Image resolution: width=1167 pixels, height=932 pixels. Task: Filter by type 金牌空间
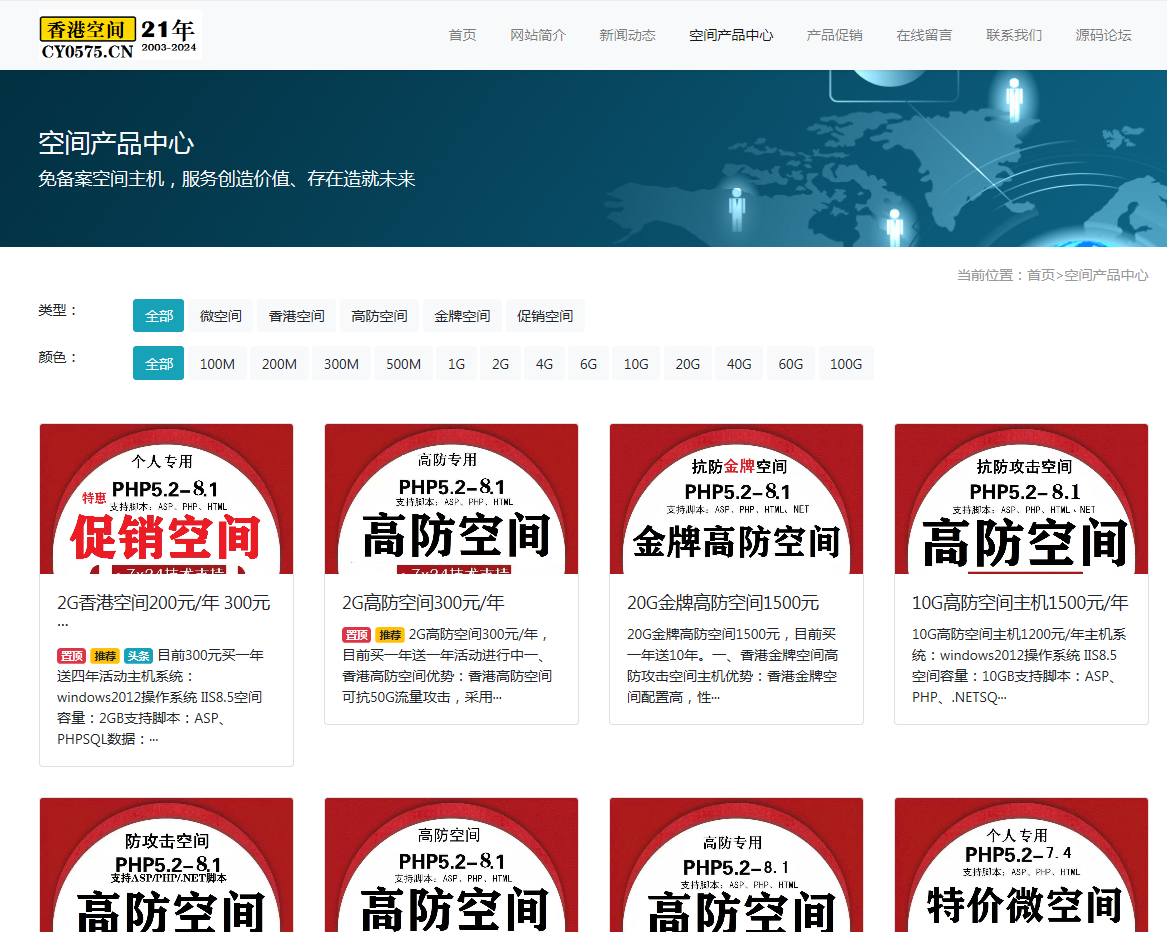pyautogui.click(x=462, y=316)
